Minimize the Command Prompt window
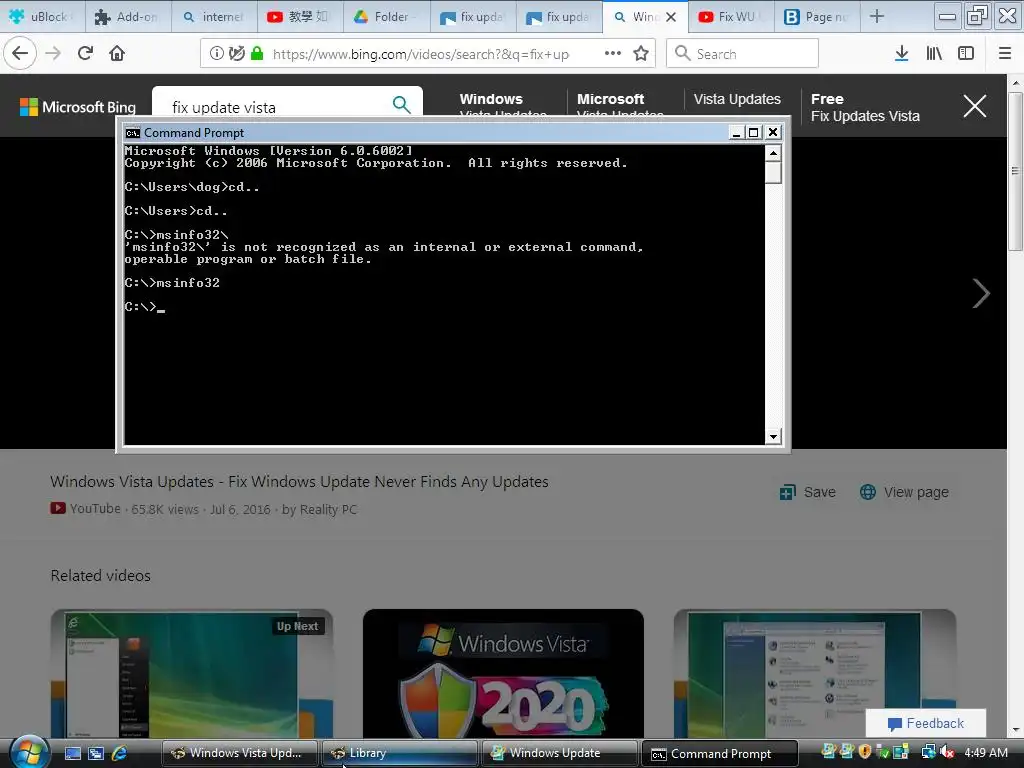Image resolution: width=1024 pixels, height=768 pixels. [x=736, y=133]
